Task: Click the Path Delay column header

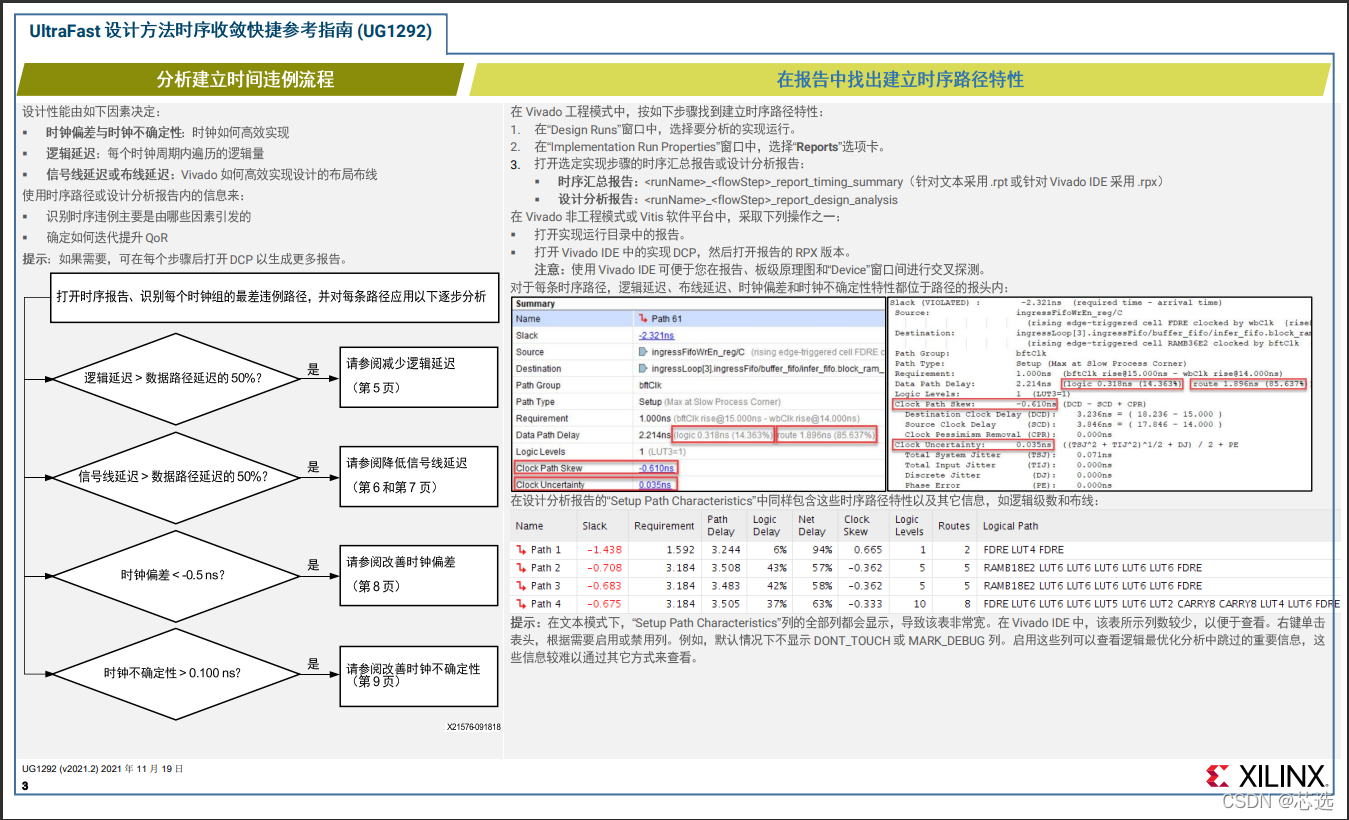Action: point(720,526)
